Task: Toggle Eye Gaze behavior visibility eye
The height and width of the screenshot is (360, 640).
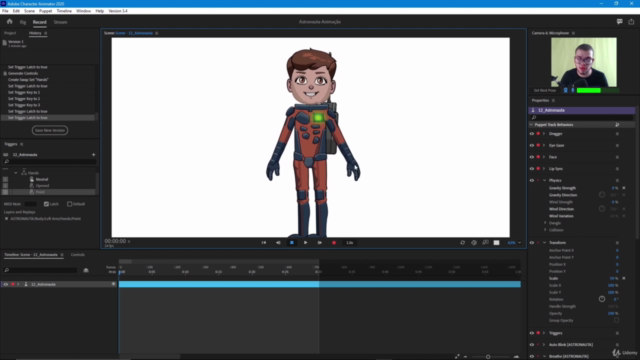Action: (x=532, y=145)
